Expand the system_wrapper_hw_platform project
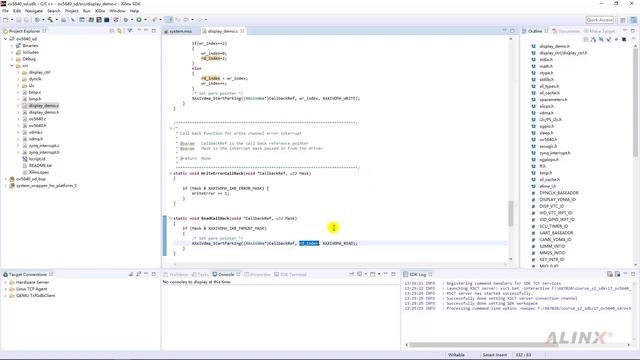Image resolution: width=640 pixels, height=360 pixels. [5, 185]
